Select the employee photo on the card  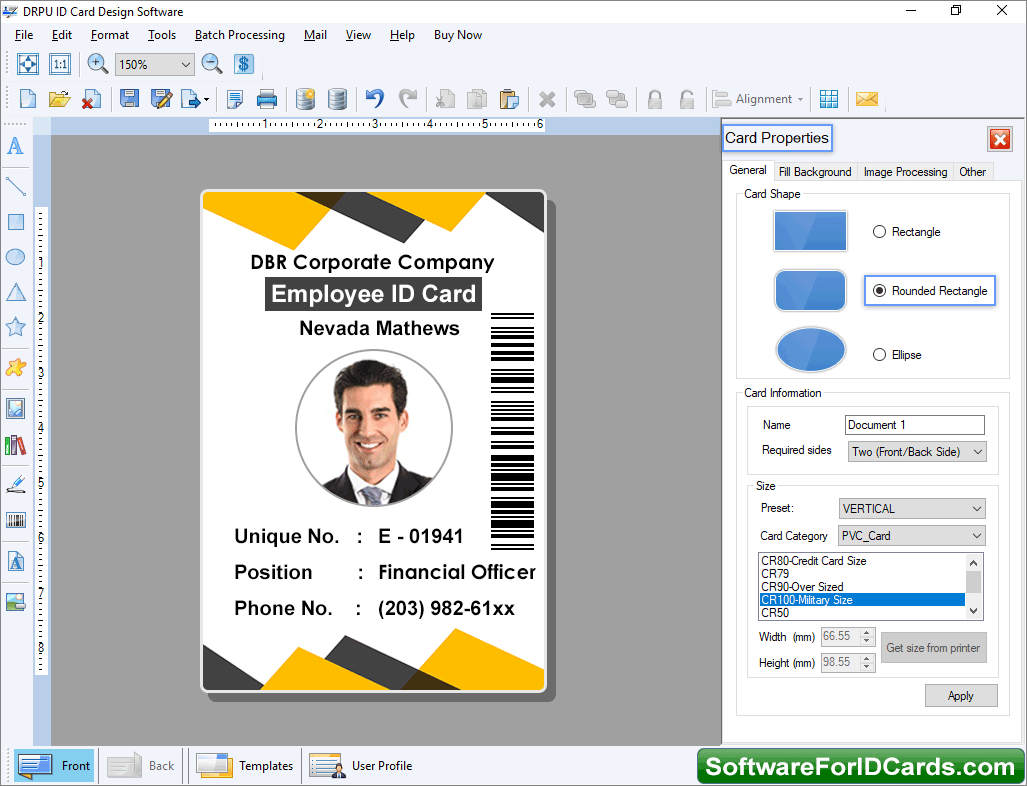pos(374,428)
